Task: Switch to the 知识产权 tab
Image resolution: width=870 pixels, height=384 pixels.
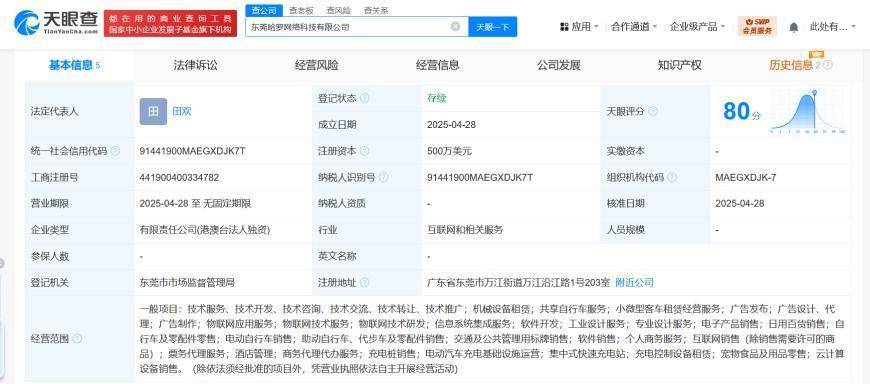Action: pyautogui.click(x=680, y=65)
